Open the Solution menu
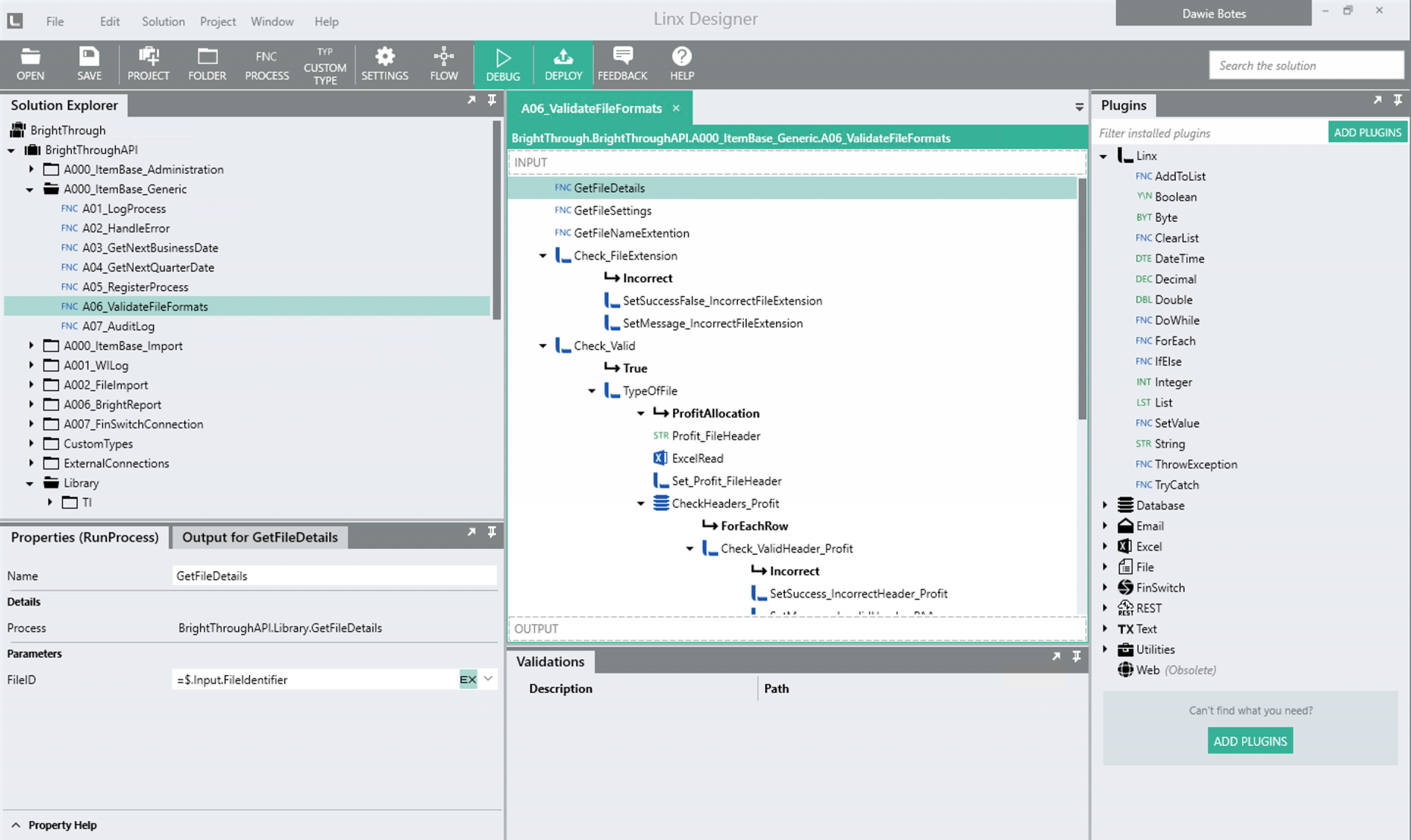1411x840 pixels. [x=162, y=21]
